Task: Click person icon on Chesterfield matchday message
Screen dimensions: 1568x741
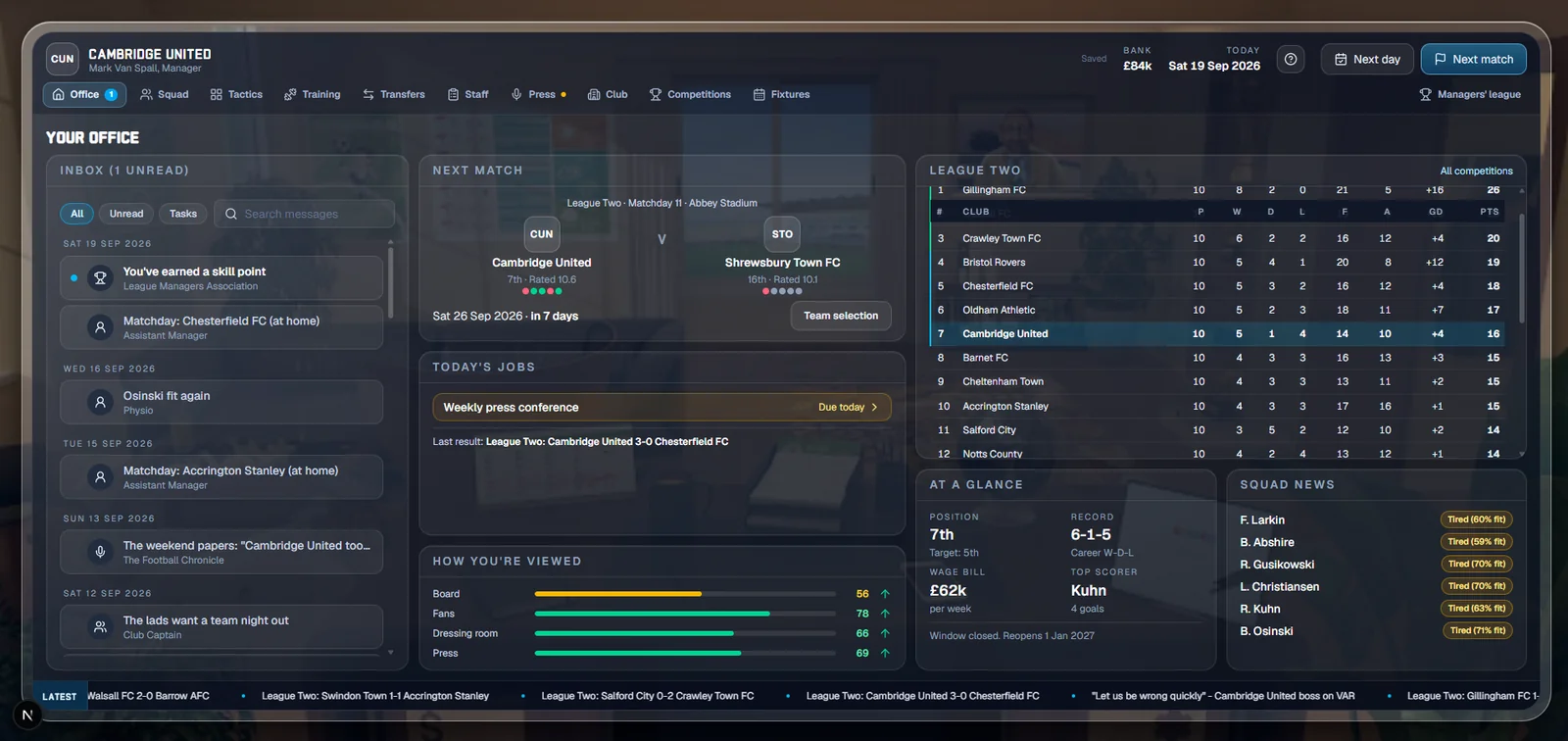Action: [100, 327]
